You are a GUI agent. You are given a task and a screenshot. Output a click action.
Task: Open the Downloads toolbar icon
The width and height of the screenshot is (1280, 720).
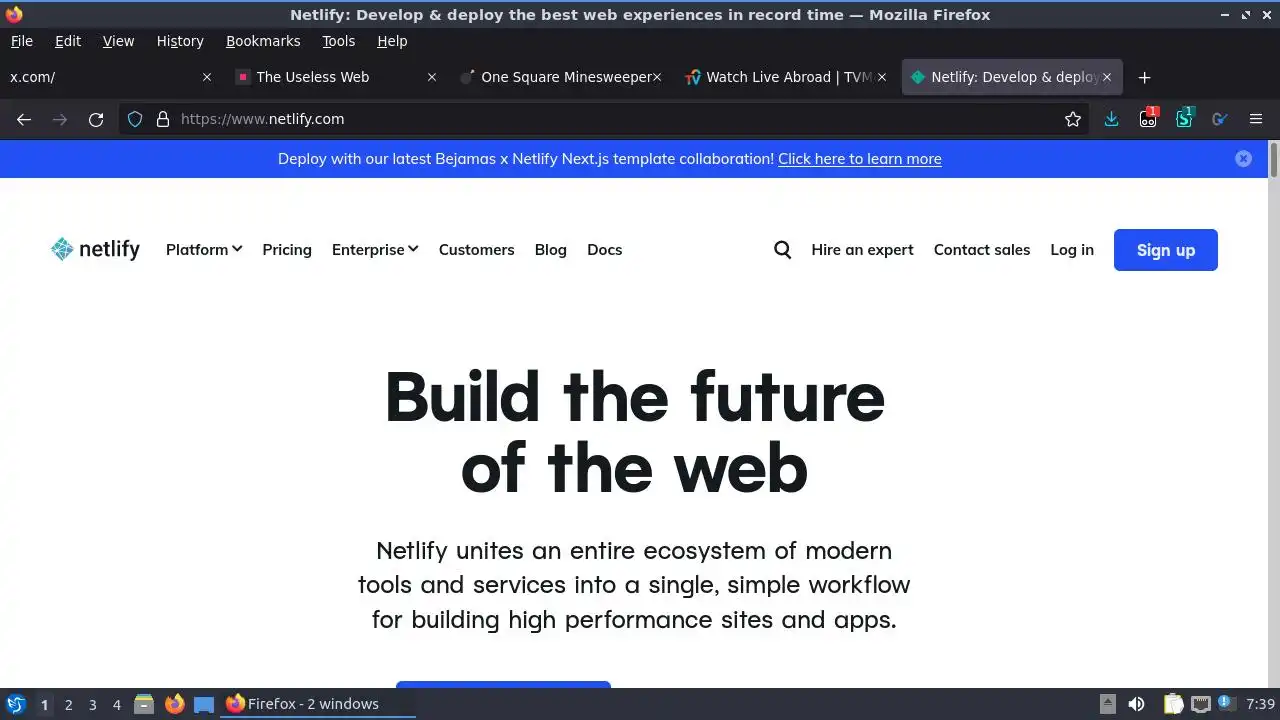[x=1111, y=119]
